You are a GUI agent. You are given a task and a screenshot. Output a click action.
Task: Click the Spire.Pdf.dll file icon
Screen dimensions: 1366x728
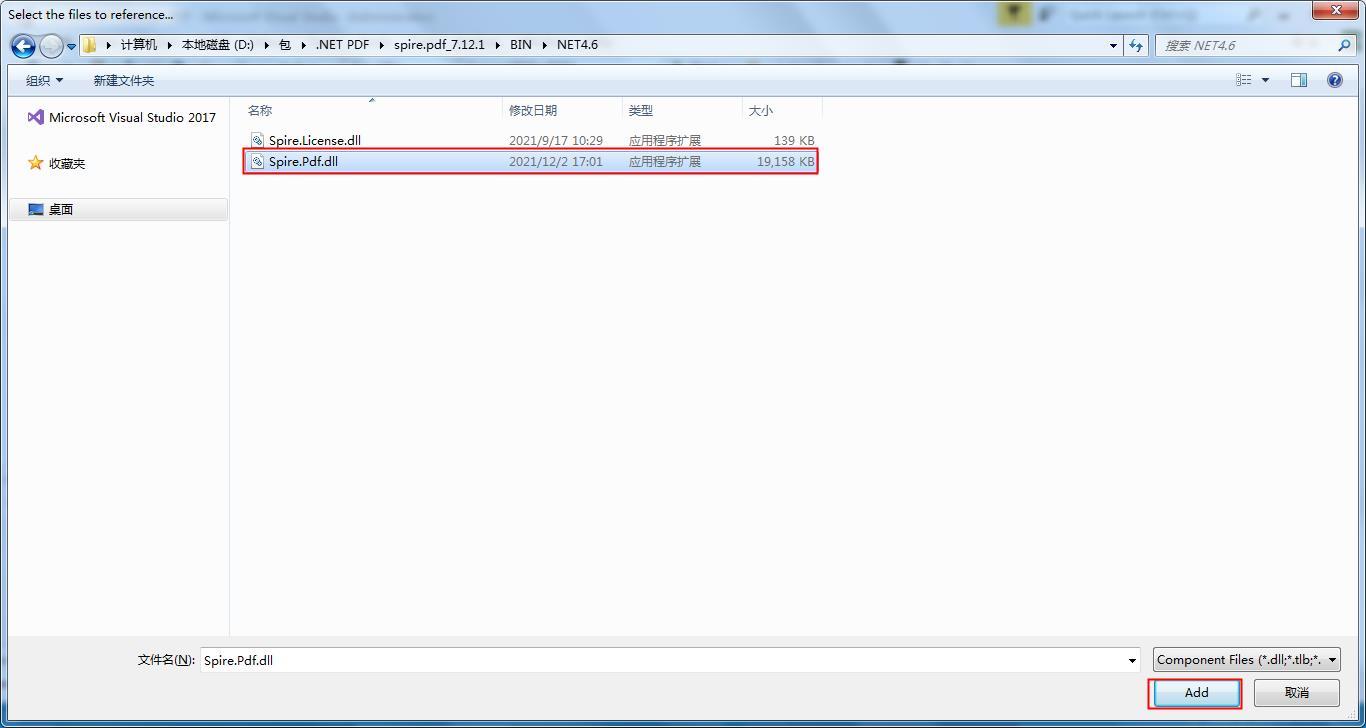pos(257,161)
